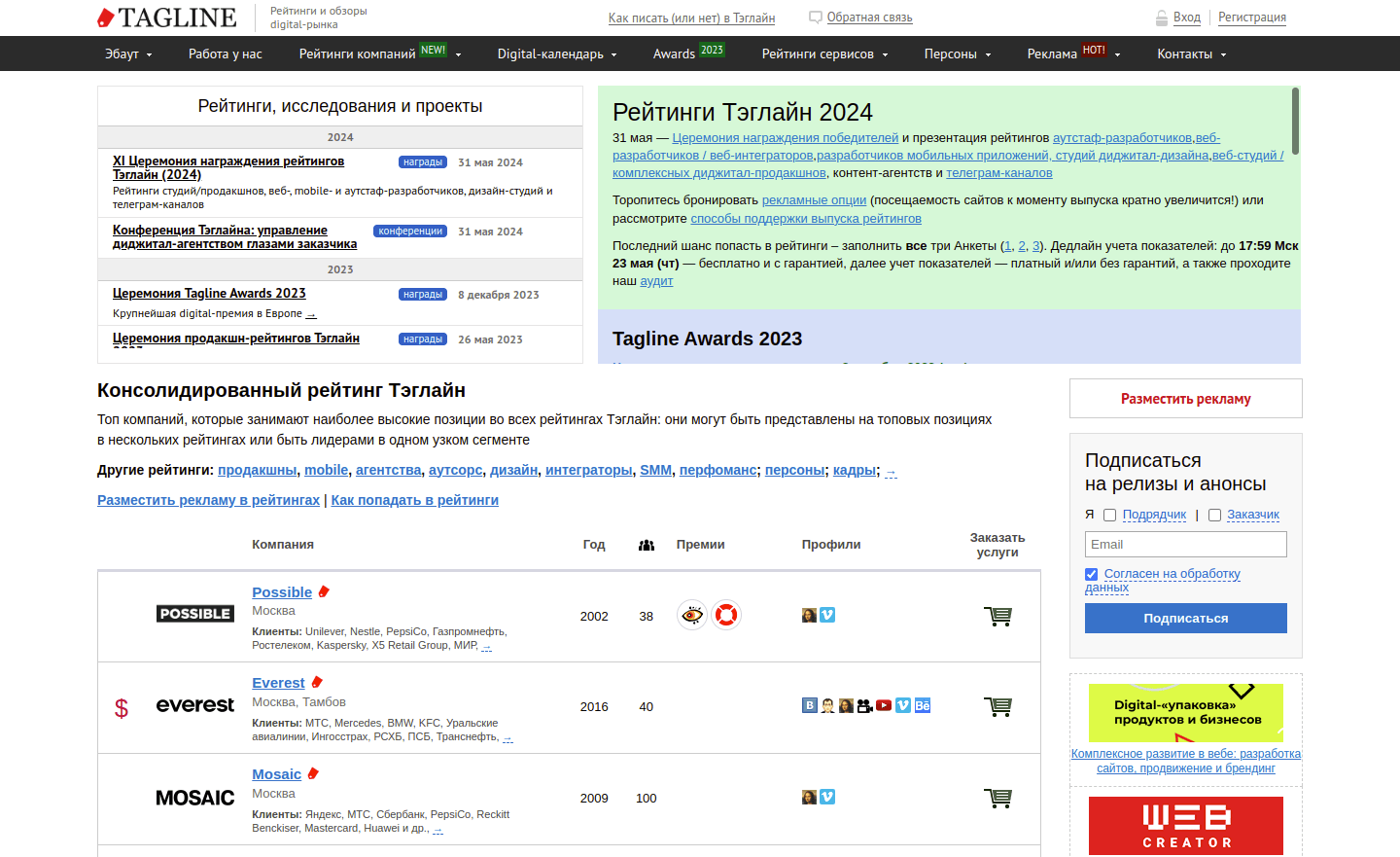Click the employees people icon column header

[647, 545]
